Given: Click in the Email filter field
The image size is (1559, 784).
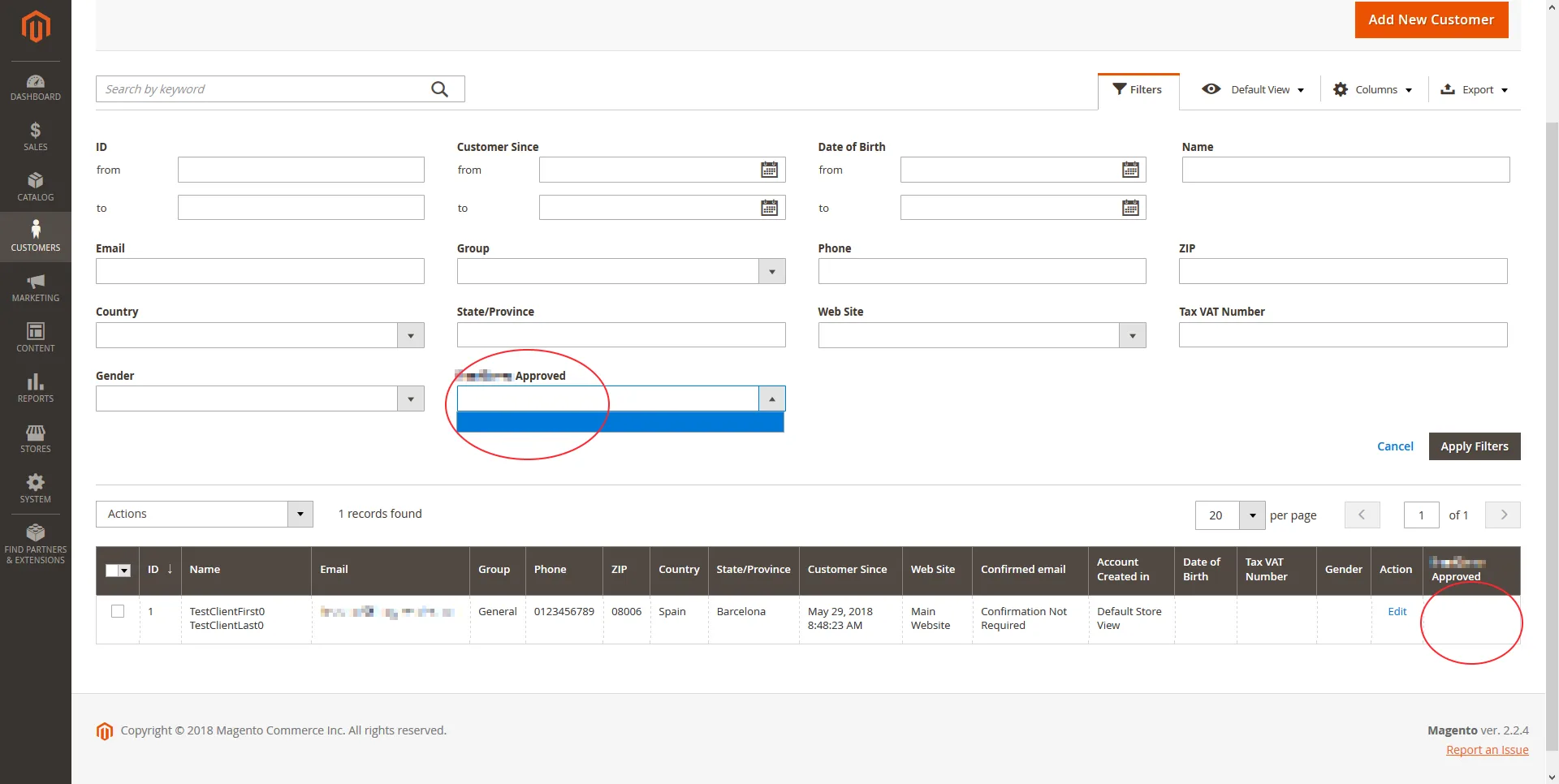Looking at the screenshot, I should (260, 271).
